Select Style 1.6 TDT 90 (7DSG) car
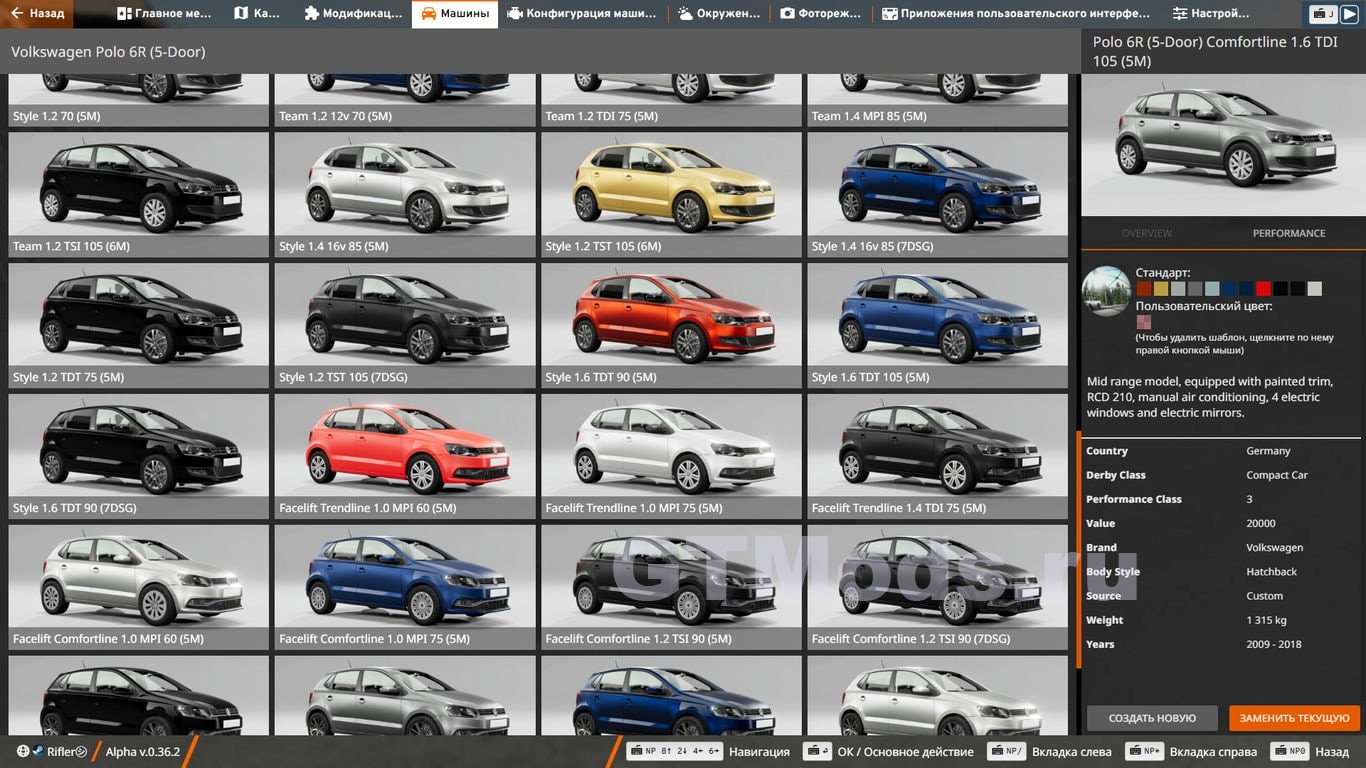This screenshot has height=768, width=1366. point(139,456)
